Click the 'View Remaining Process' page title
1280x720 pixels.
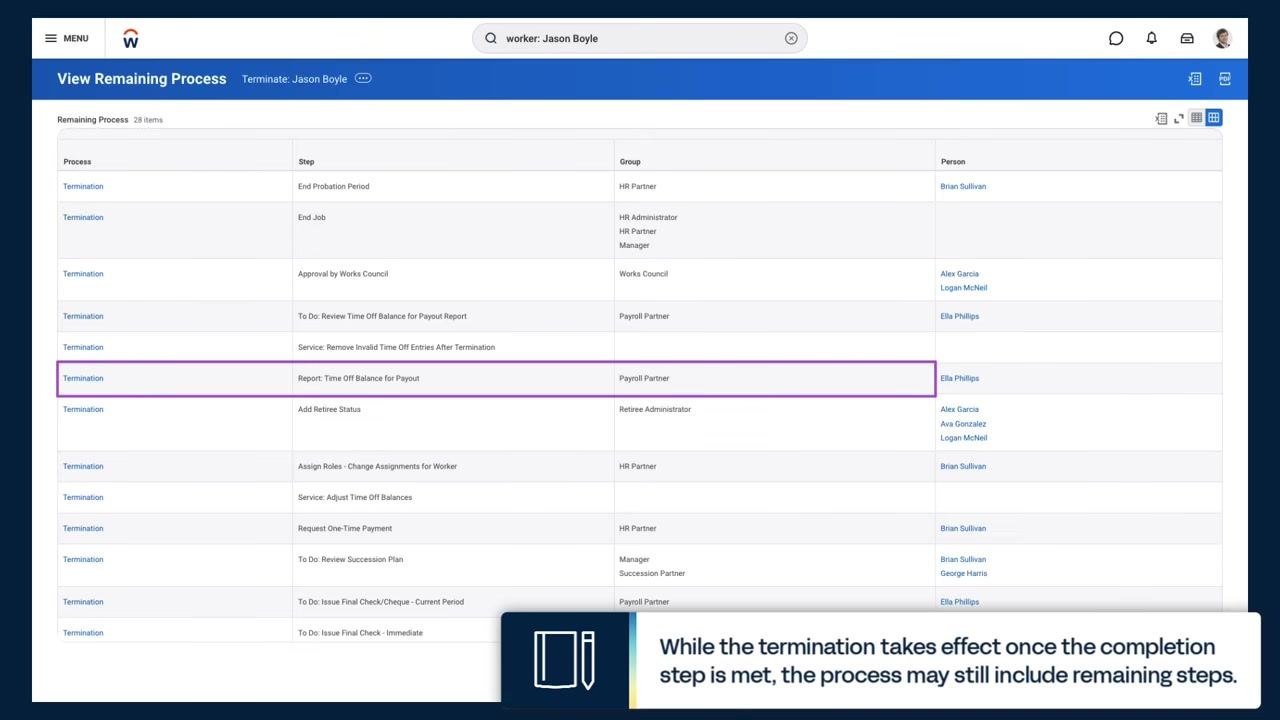(142, 79)
